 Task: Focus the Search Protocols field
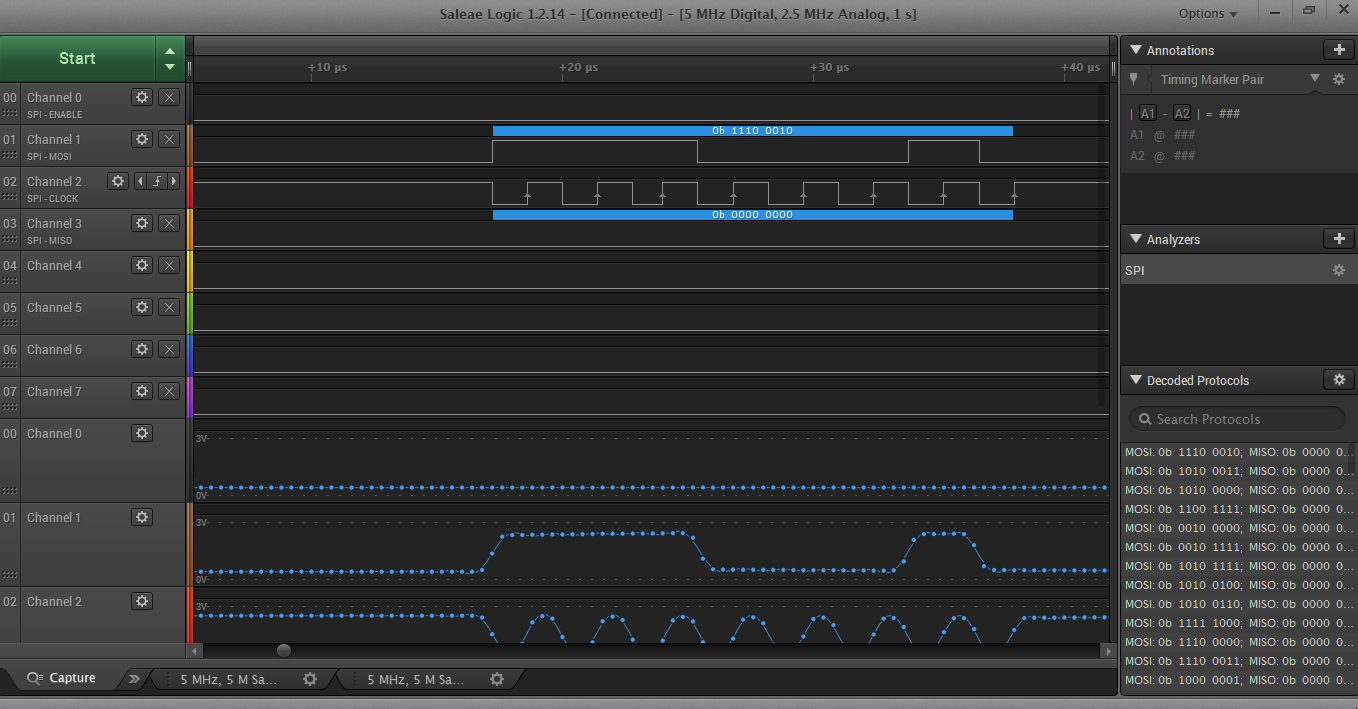point(1238,419)
